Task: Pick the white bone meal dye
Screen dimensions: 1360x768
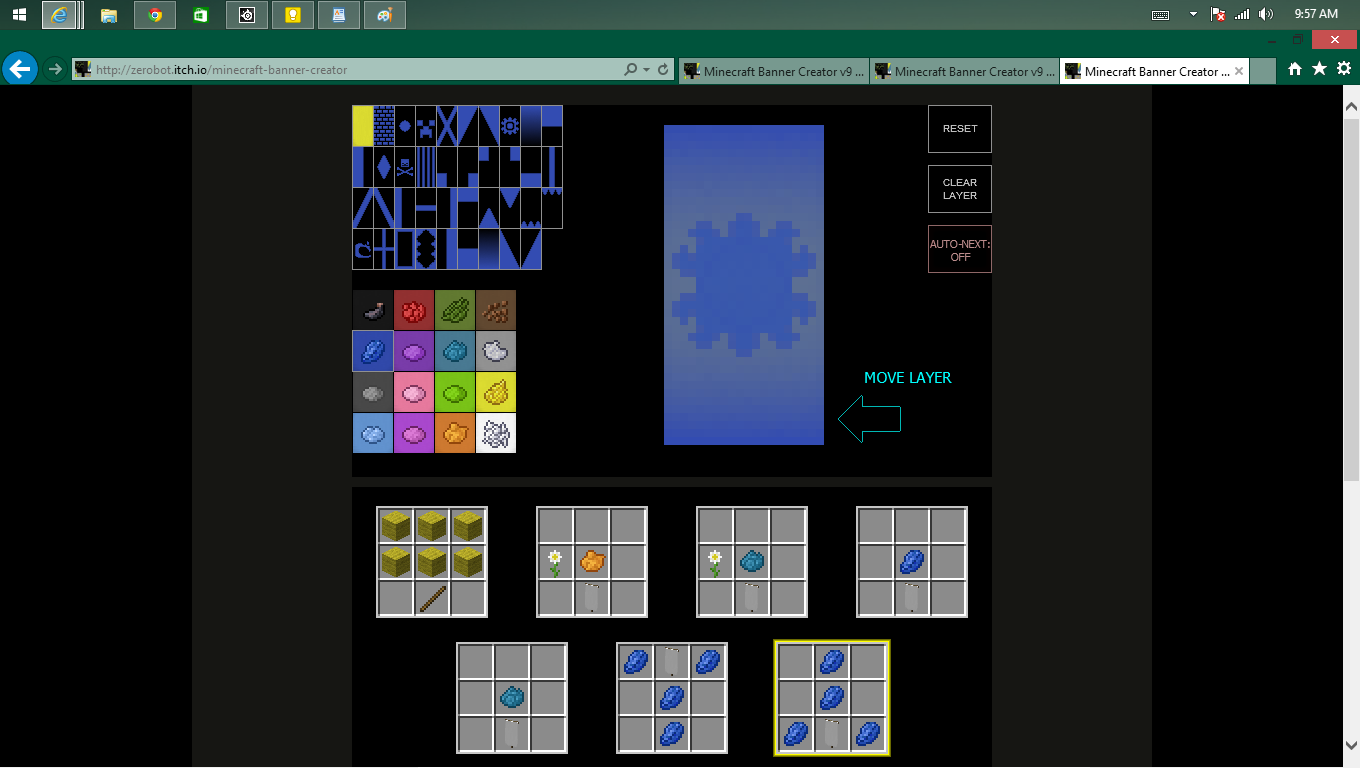Action: pyautogui.click(x=495, y=433)
